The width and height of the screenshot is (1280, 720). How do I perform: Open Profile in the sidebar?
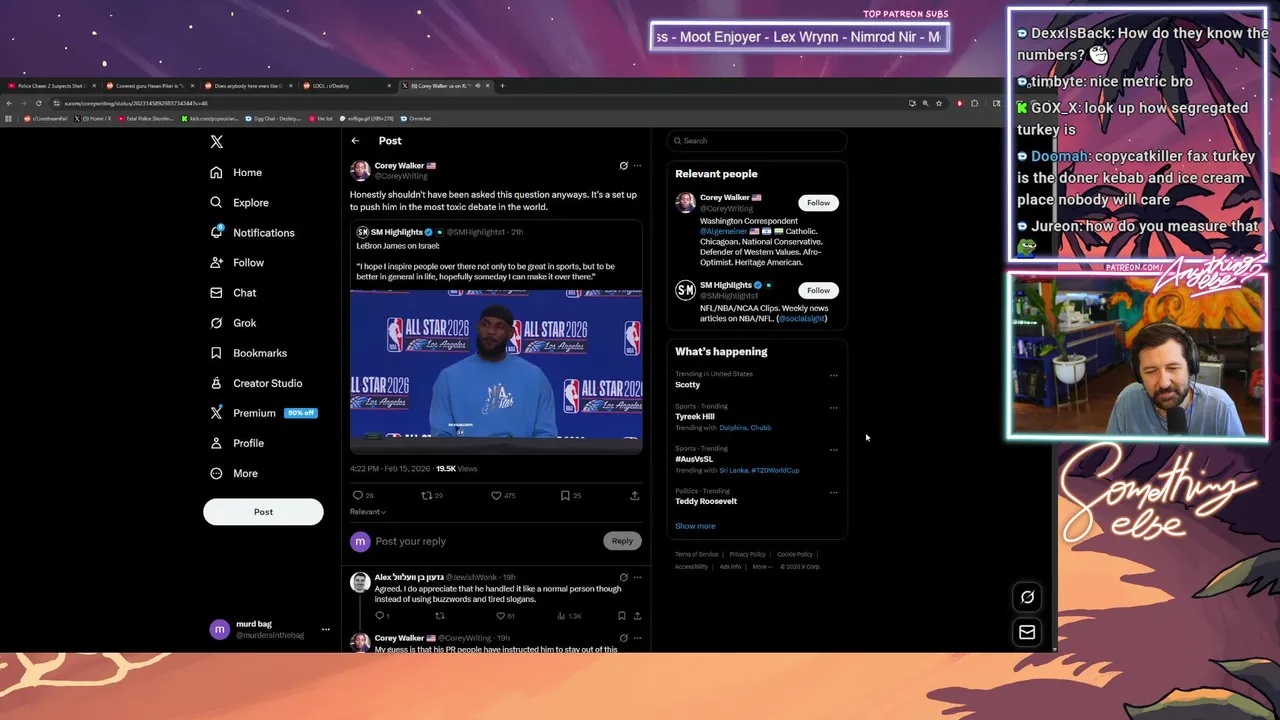click(238, 442)
